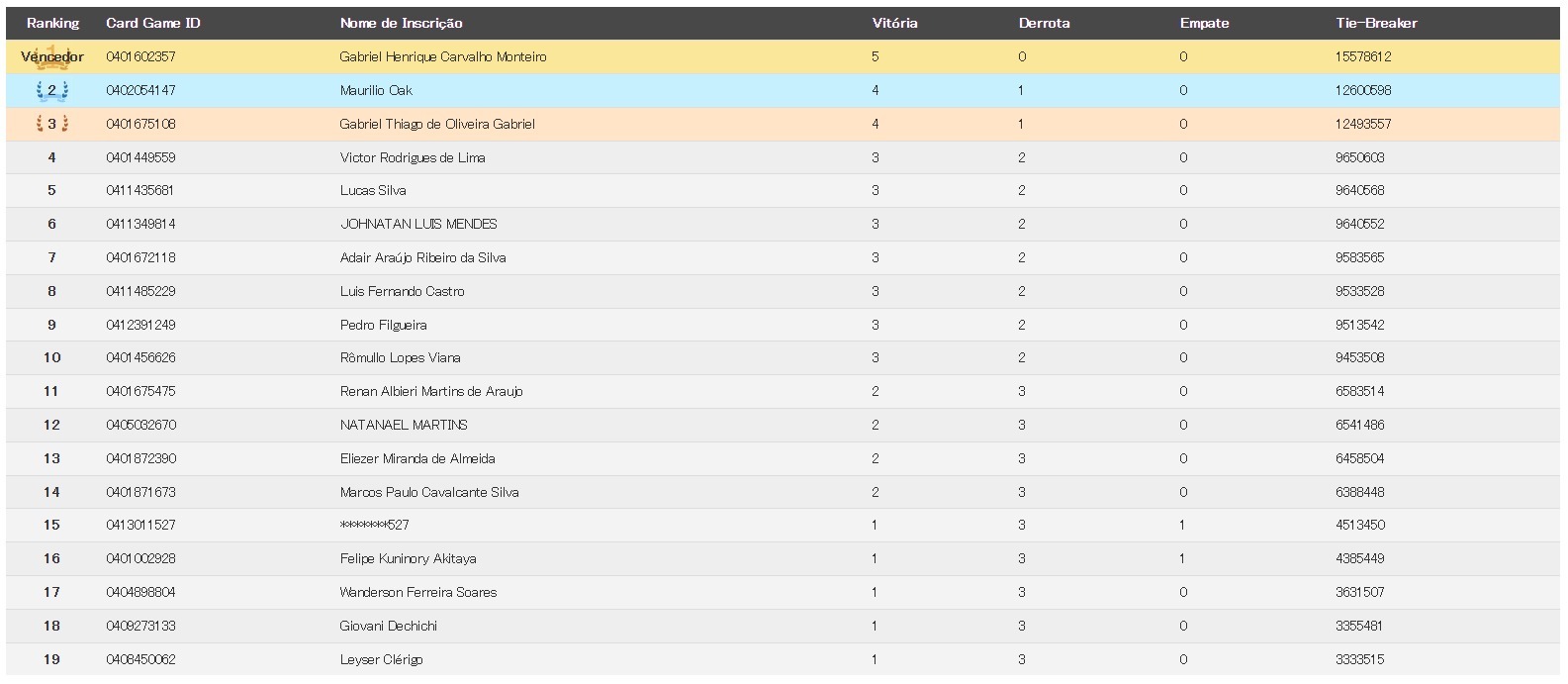Select Victor Rodrigues de Lima row
Image resolution: width=1568 pixels, height=684 pixels.
tap(412, 157)
